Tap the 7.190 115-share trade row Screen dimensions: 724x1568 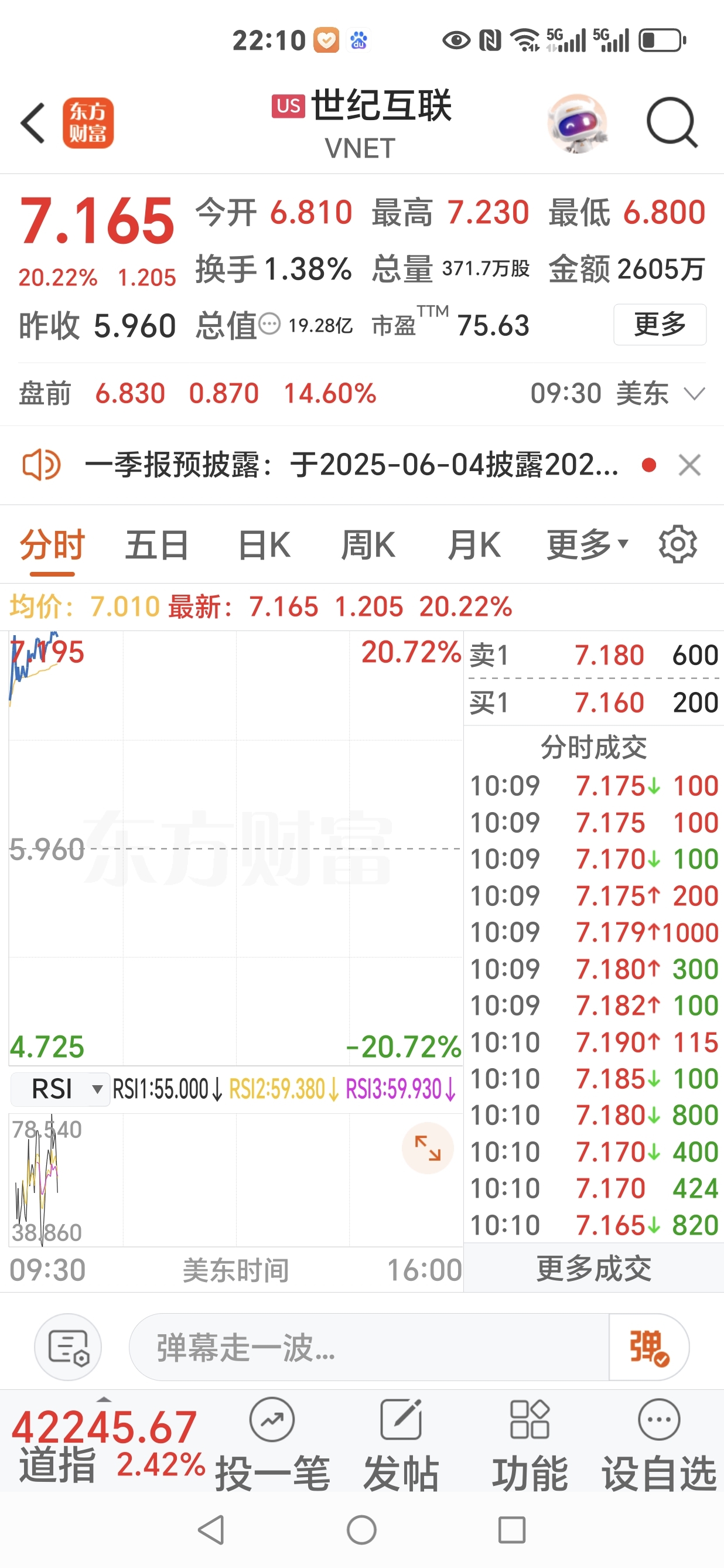[594, 1042]
